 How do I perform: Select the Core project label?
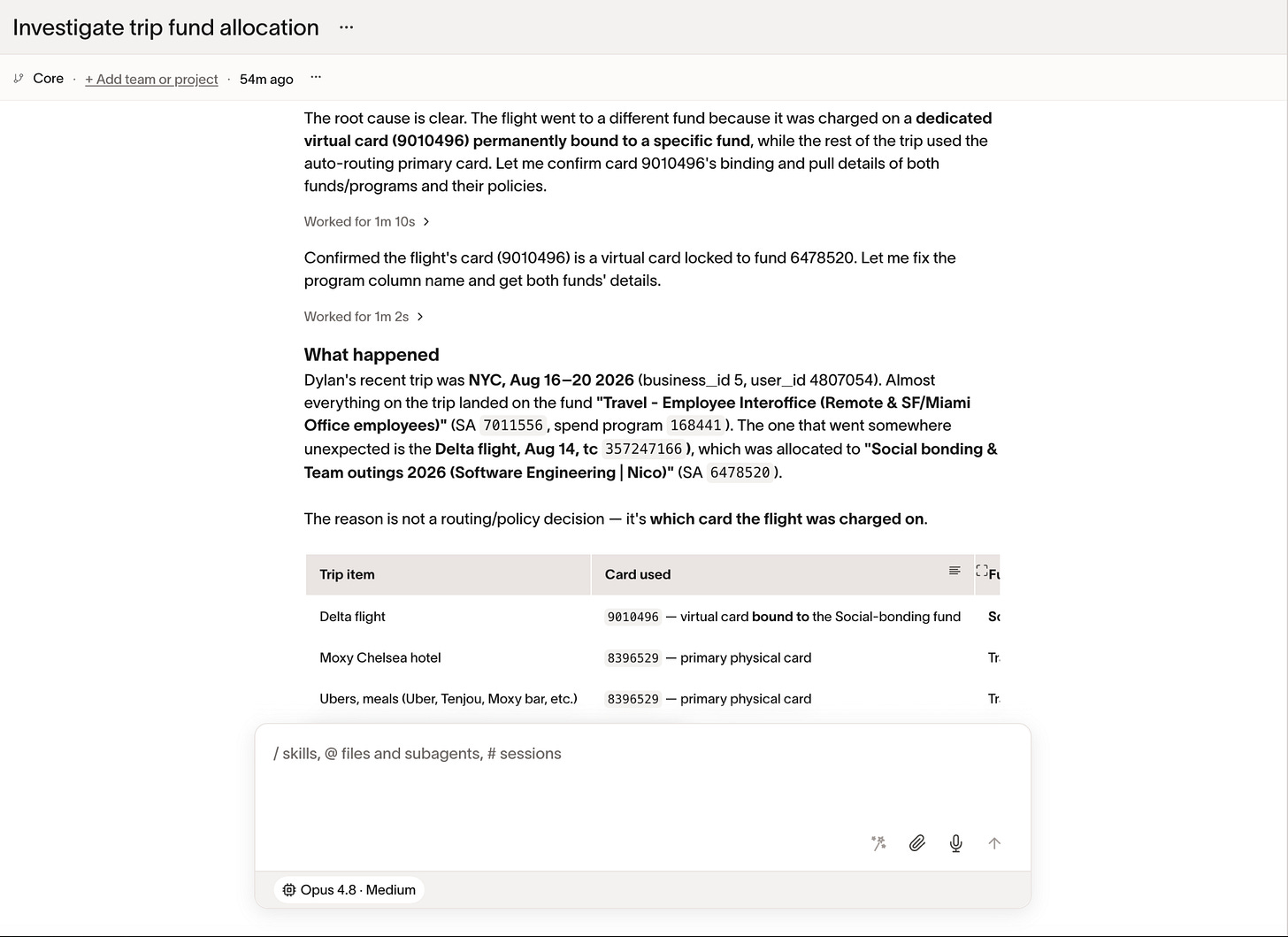[48, 79]
